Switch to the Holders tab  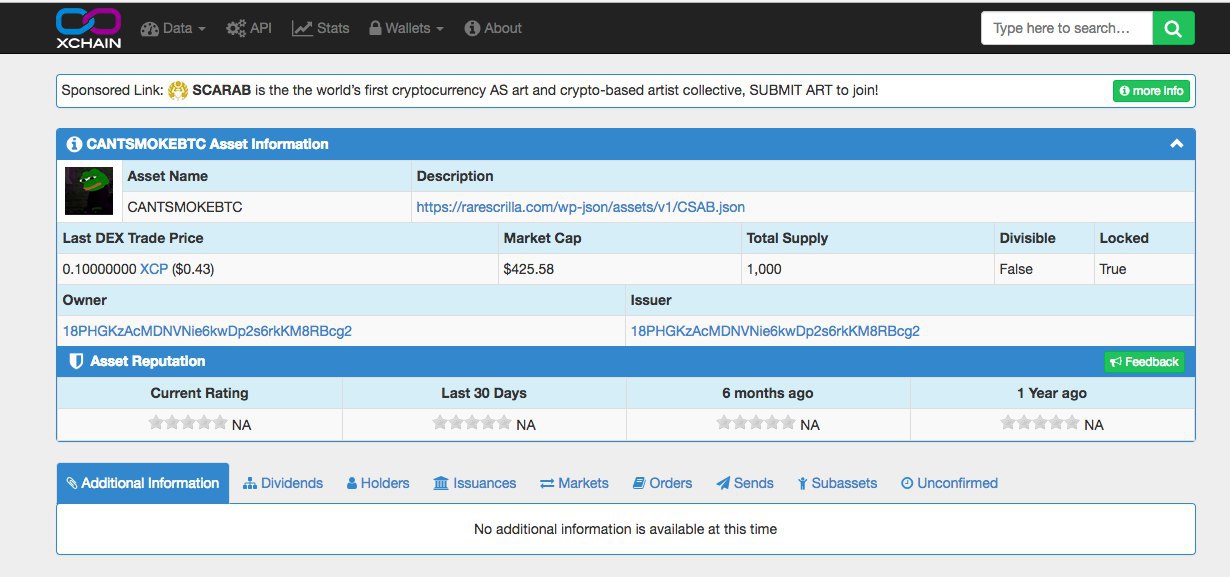point(378,483)
